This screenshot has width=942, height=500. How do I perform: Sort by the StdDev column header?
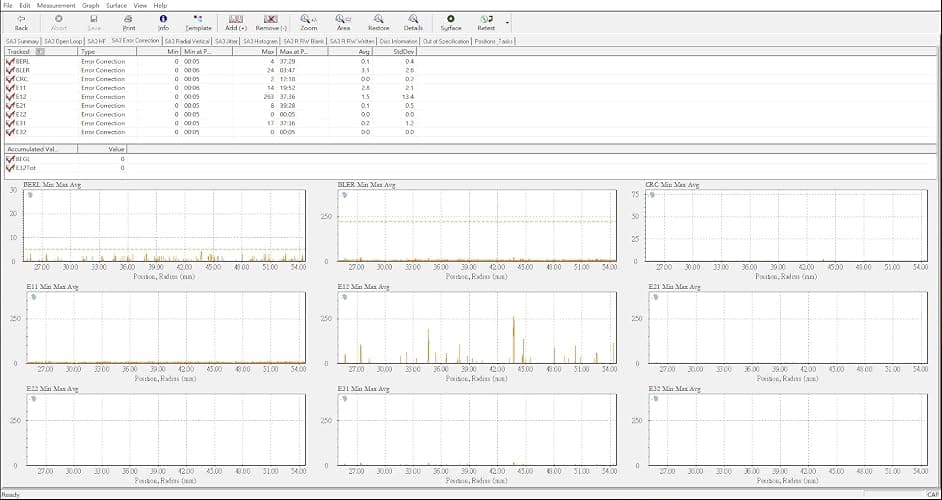pyautogui.click(x=394, y=52)
